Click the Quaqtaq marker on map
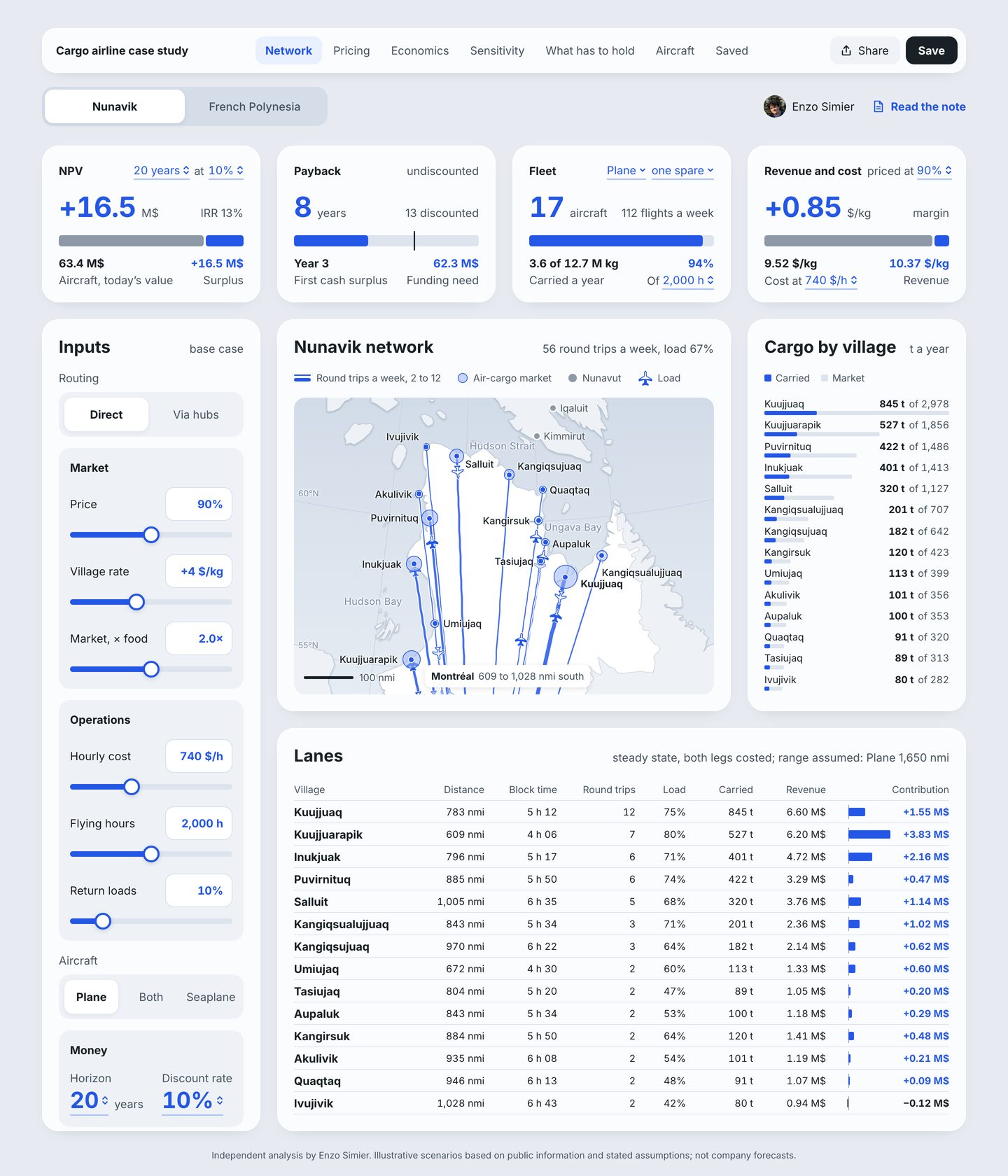 pos(542,490)
